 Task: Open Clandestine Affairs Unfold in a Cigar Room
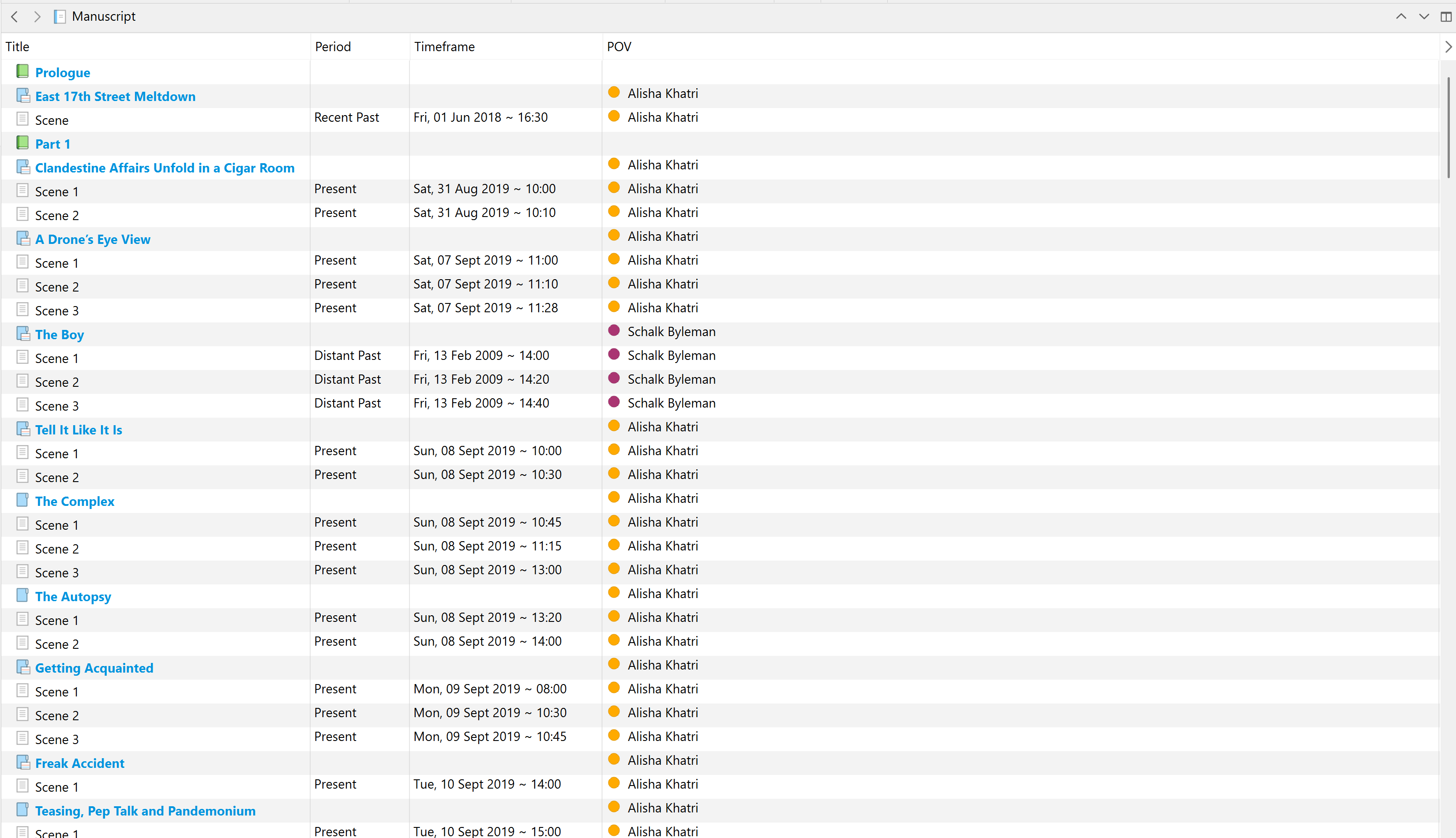tap(165, 168)
